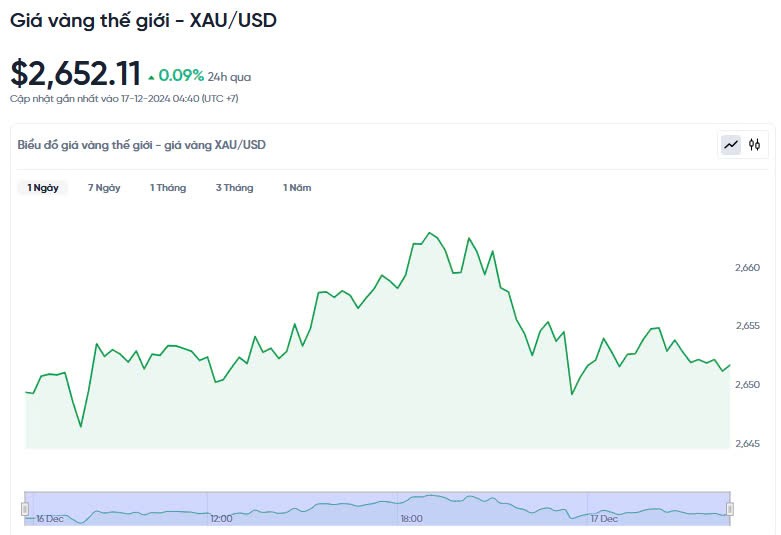The height and width of the screenshot is (535, 781).
Task: Click the 12:00 mark in navigator
Action: pos(221,519)
